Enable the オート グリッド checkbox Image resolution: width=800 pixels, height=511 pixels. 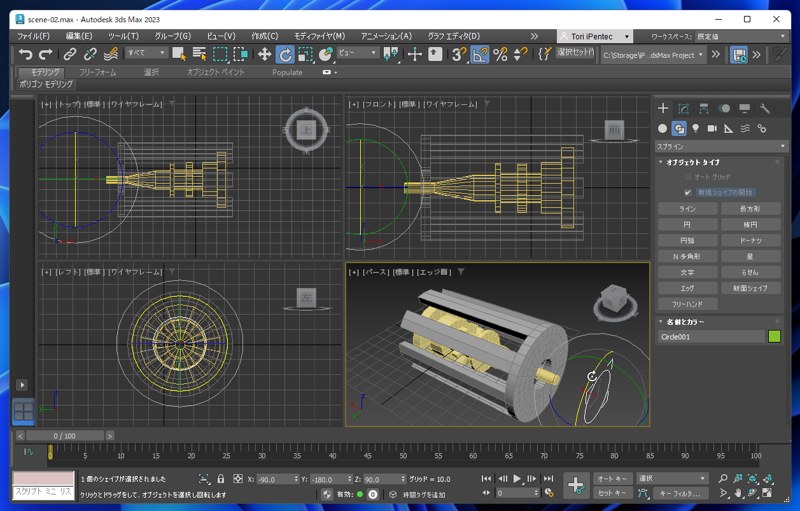coord(688,177)
